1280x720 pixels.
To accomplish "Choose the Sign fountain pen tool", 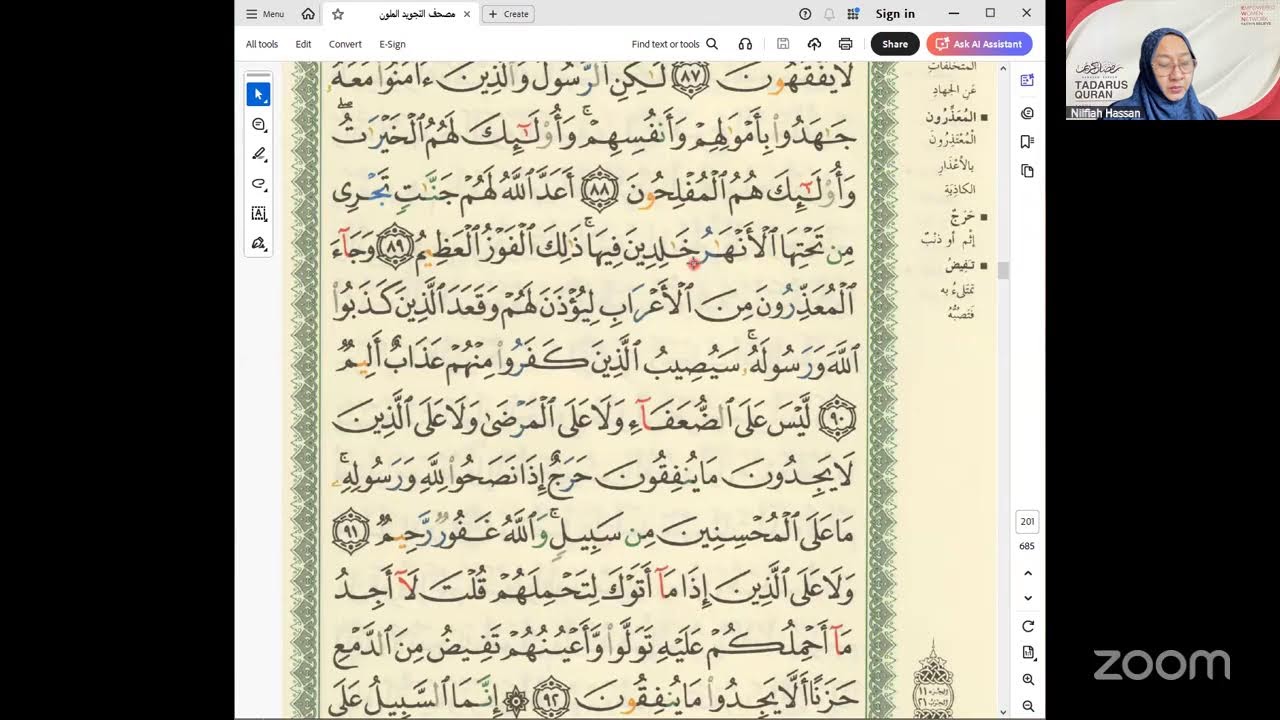I will [258, 243].
